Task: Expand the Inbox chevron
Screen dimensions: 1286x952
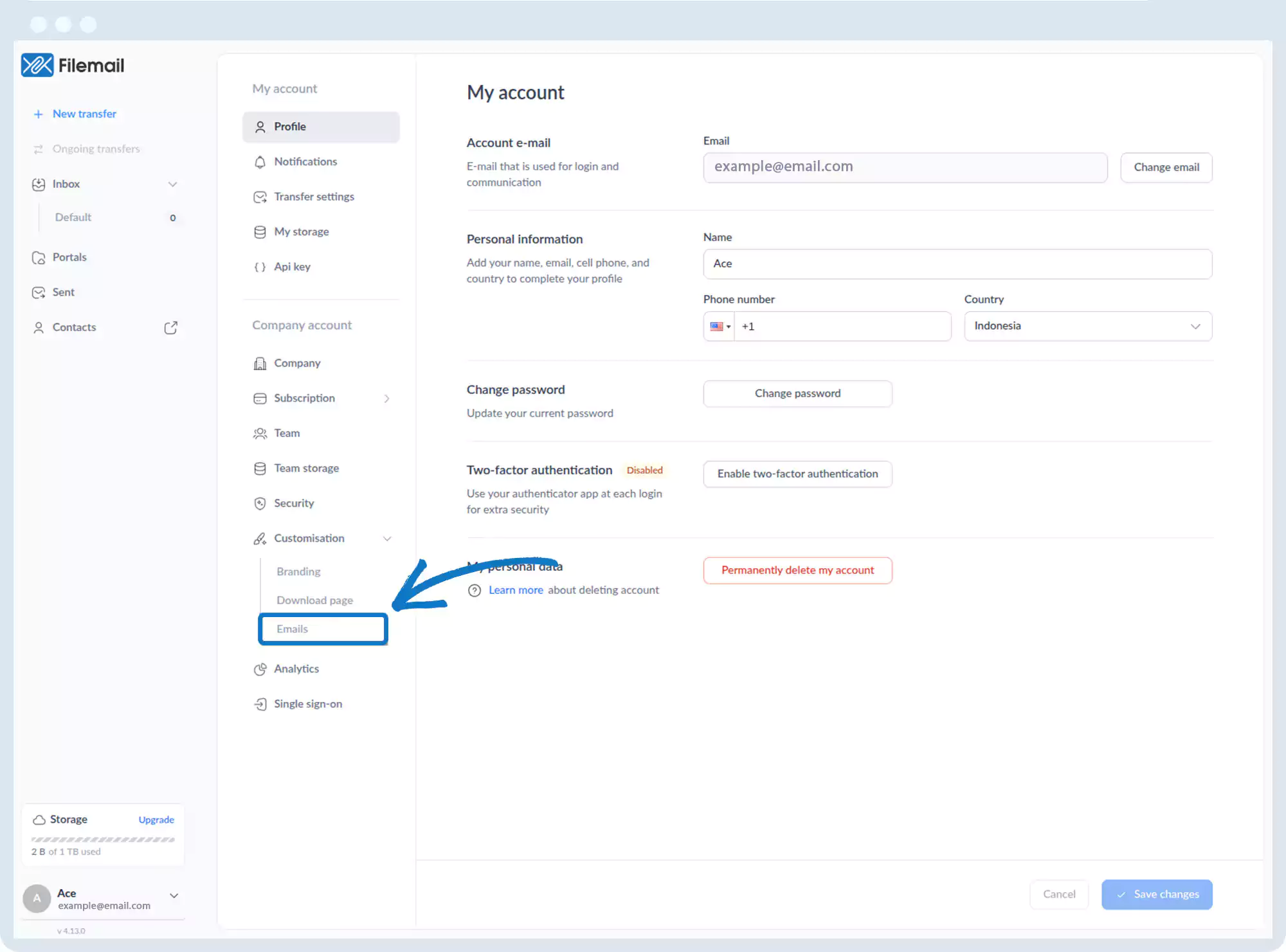Action: pos(172,184)
